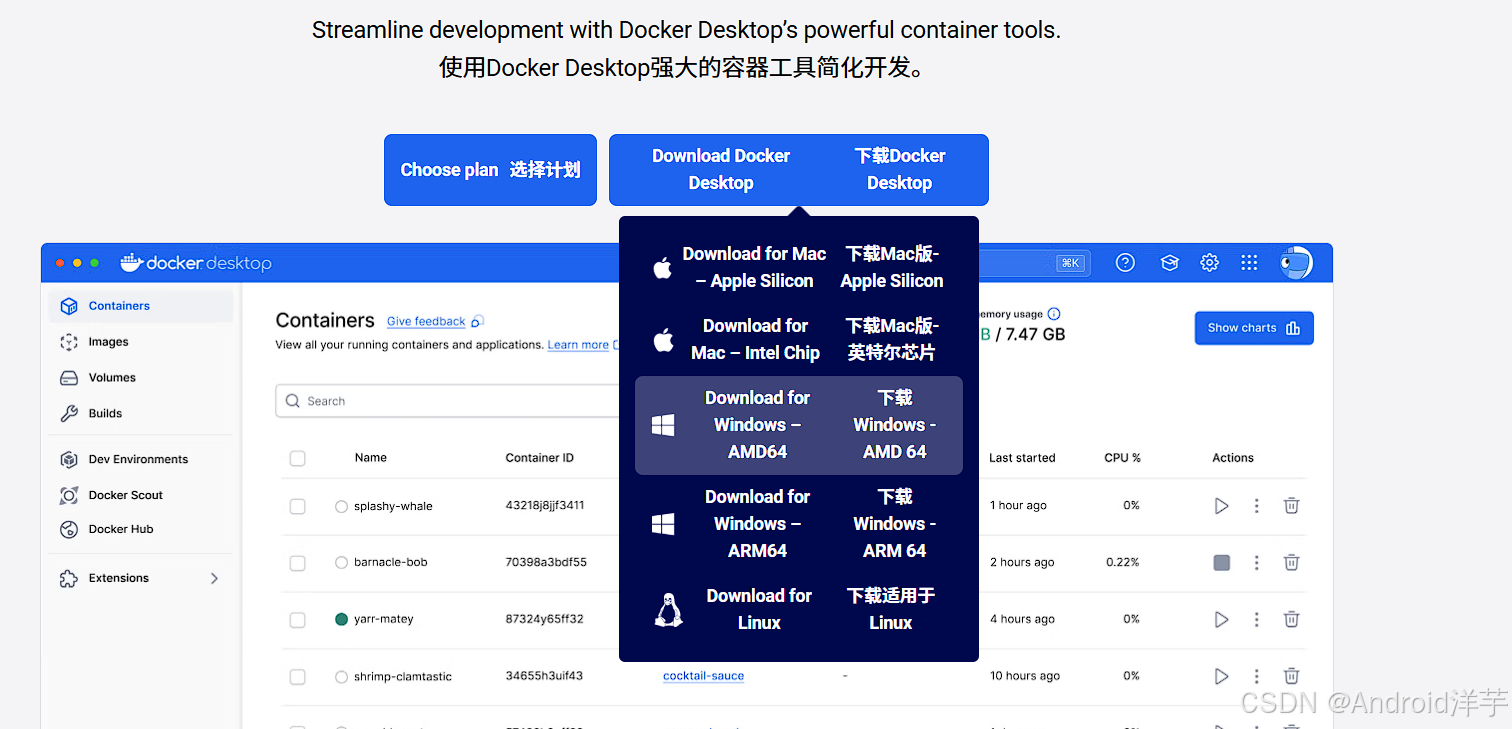This screenshot has height=729, width=1512.
Task: Check the barnacle-bob row checkbox
Action: pos(297,563)
